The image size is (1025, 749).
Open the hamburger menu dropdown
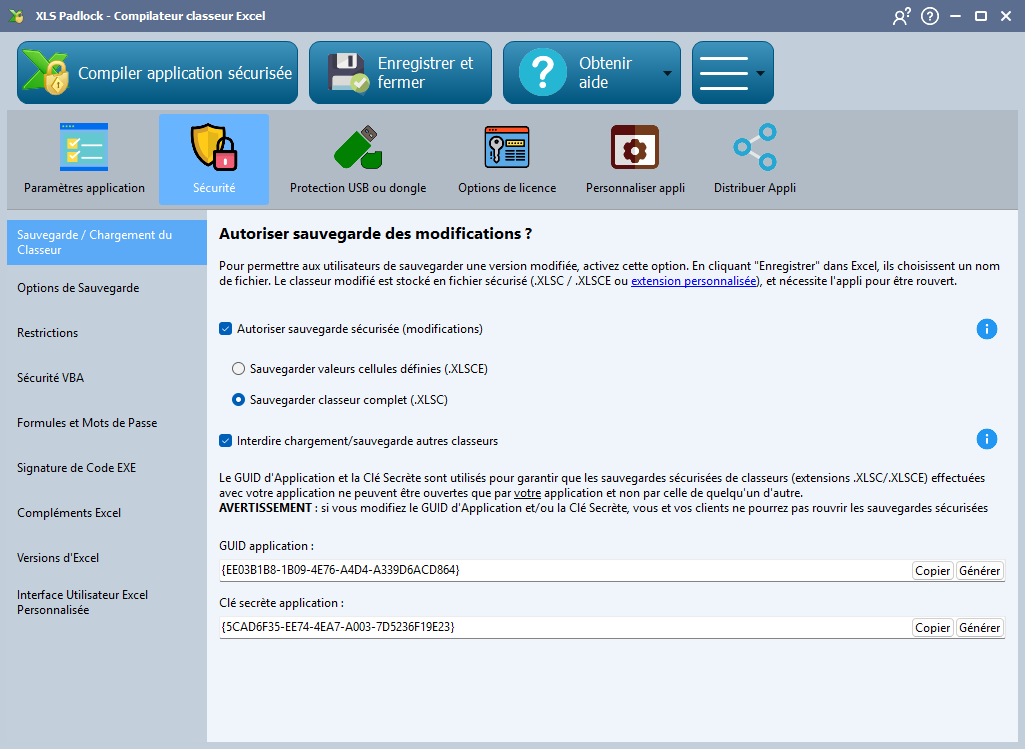(x=732, y=73)
